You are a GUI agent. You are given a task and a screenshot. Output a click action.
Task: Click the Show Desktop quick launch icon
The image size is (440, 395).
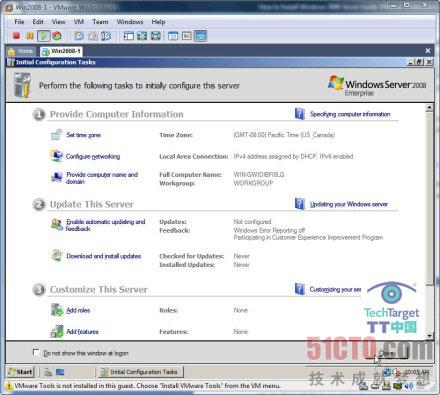pos(60,372)
